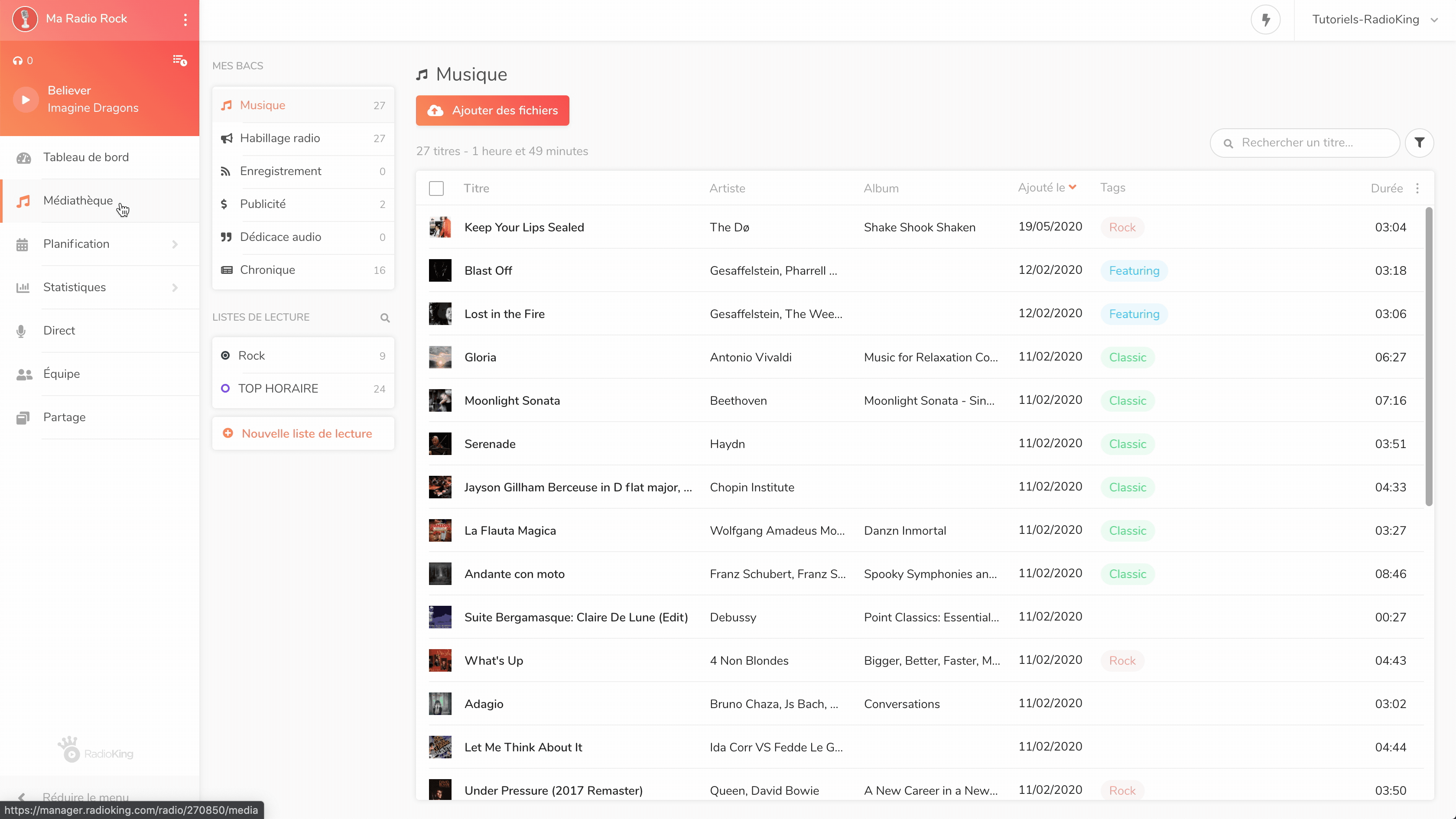The image size is (1456, 819).
Task: Sort by Titre column header
Action: pos(477,188)
